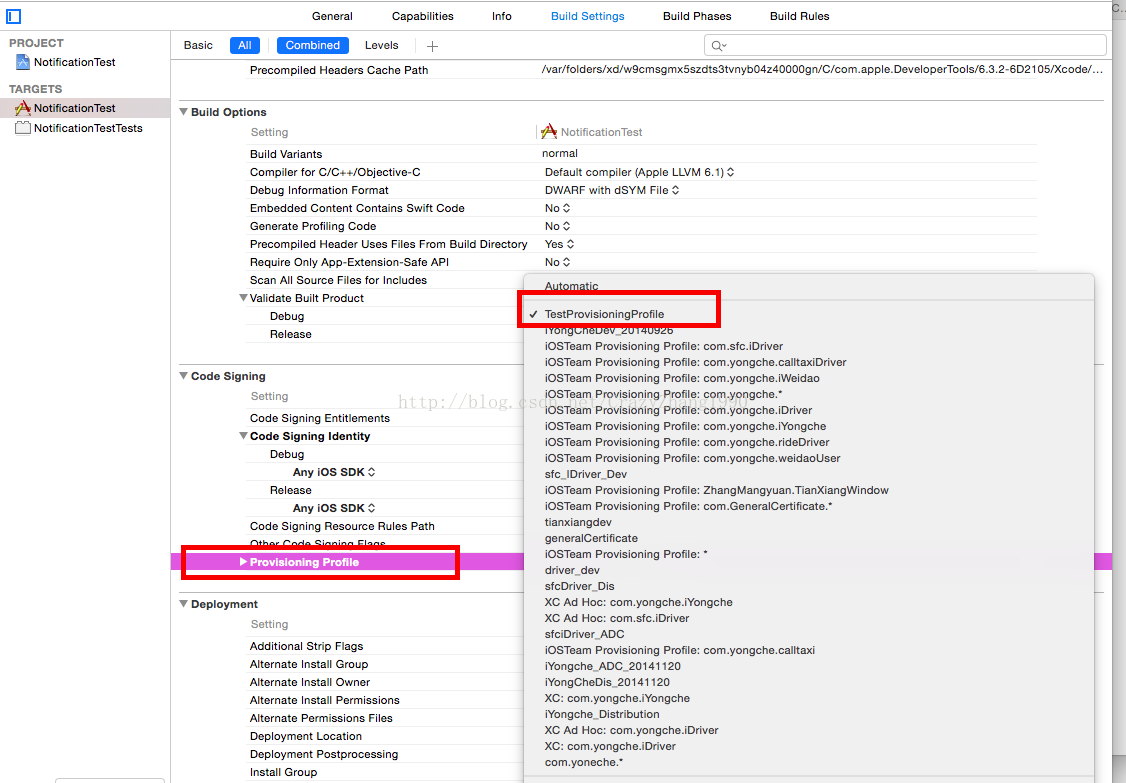Click the search magnifier icon
This screenshot has width=1126, height=783.
[x=717, y=46]
